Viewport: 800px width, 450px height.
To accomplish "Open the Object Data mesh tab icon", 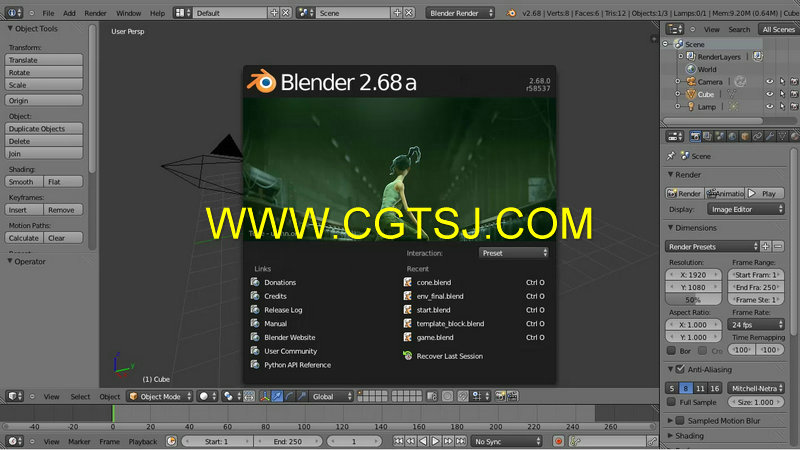I will pos(782,136).
